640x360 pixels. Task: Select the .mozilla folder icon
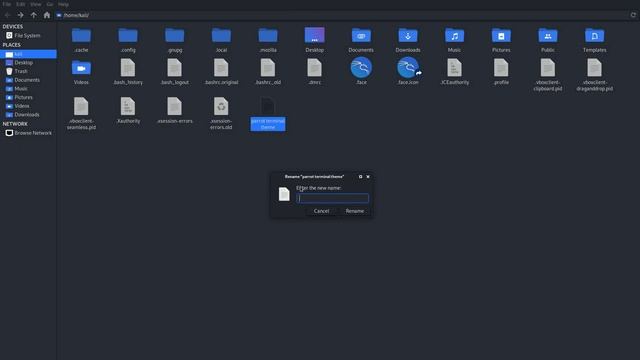[x=268, y=36]
